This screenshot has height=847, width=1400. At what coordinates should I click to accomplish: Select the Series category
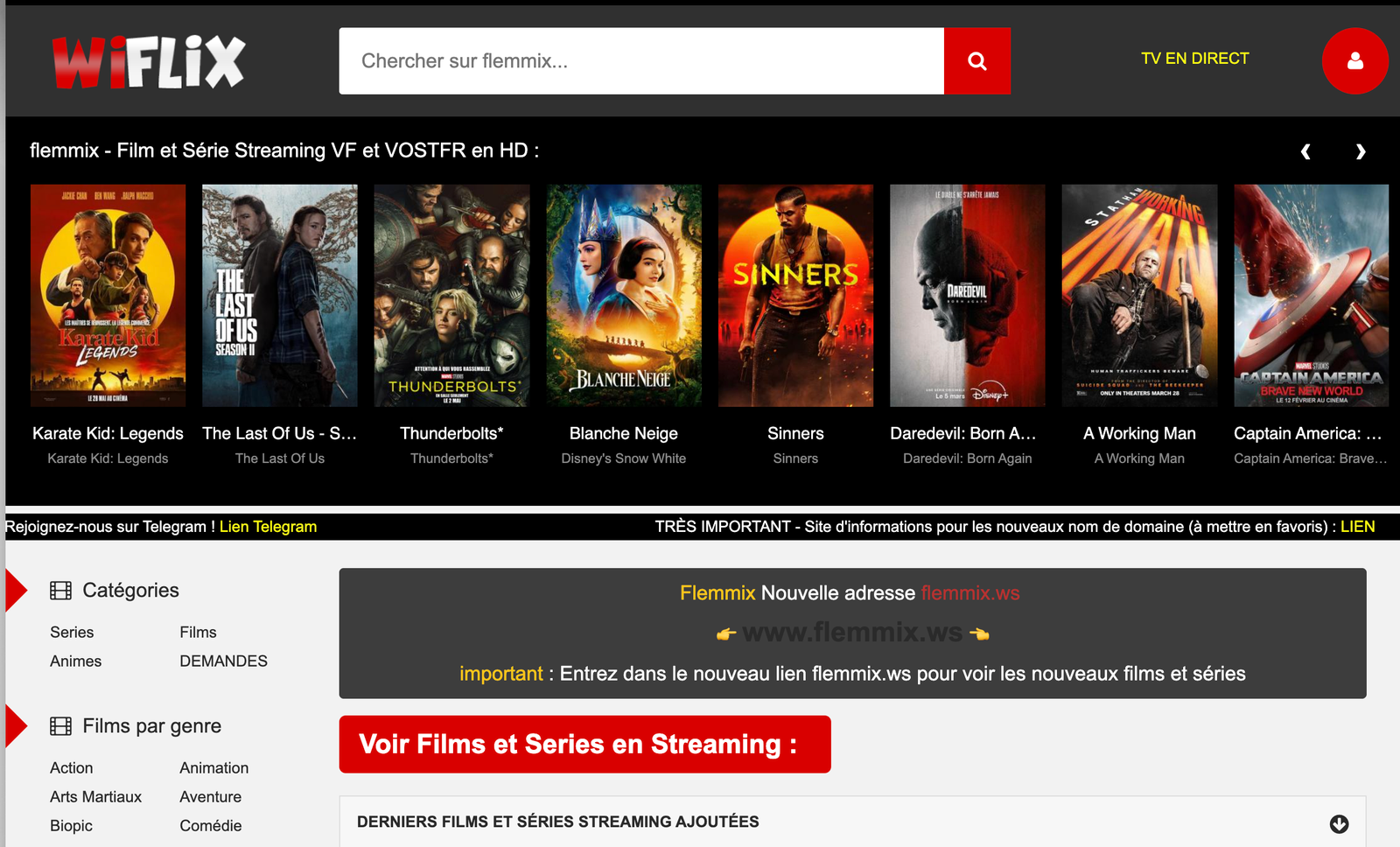[72, 633]
